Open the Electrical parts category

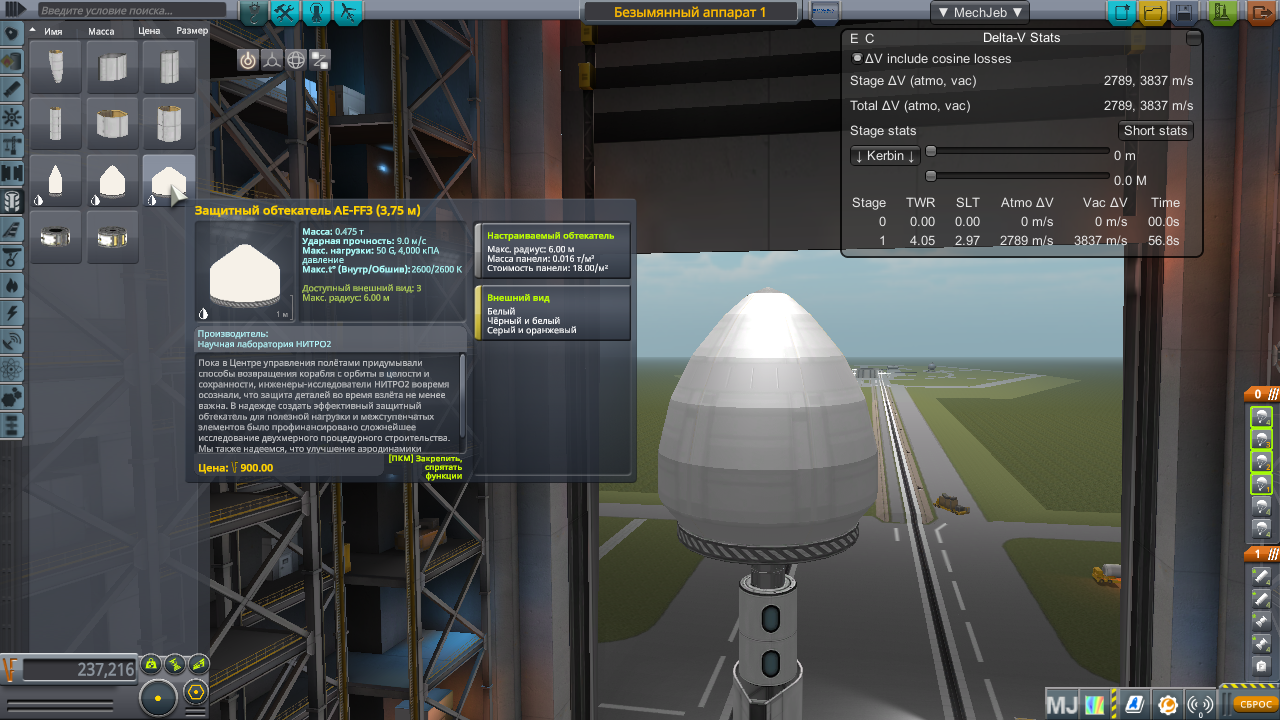11,313
